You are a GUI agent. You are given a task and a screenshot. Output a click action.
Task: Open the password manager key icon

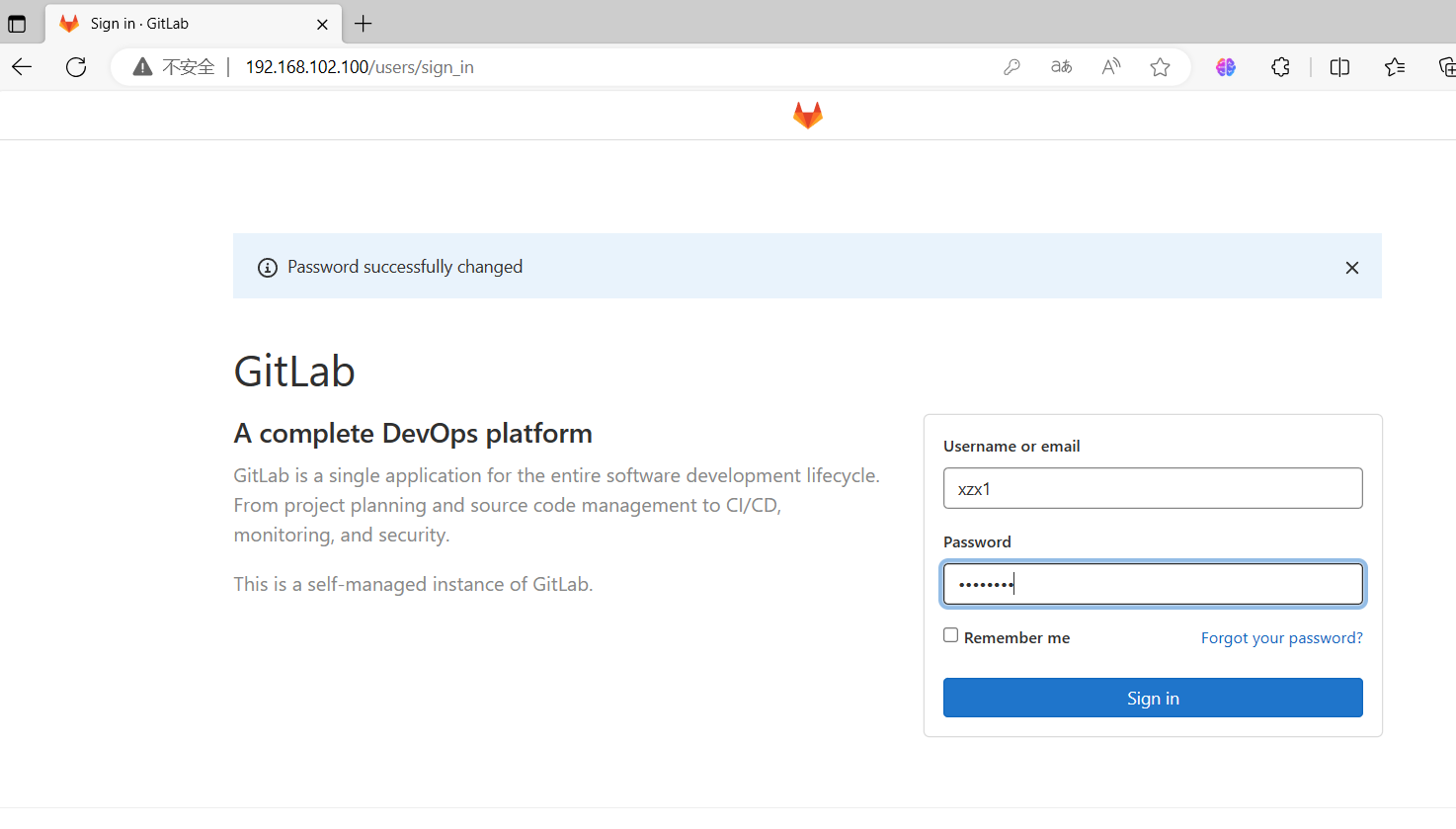(x=1011, y=66)
